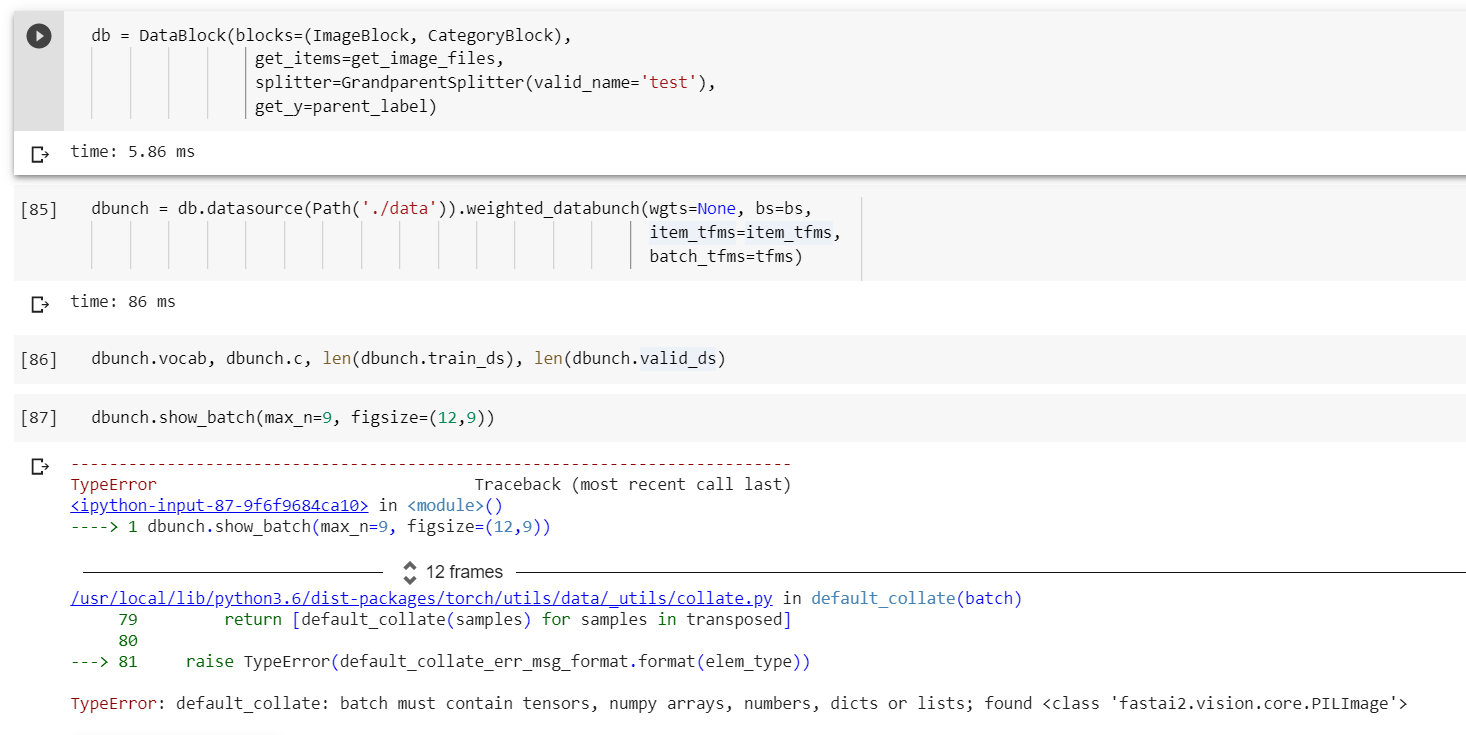
Task: Click the [87] execution count
Action: [x=38, y=418]
